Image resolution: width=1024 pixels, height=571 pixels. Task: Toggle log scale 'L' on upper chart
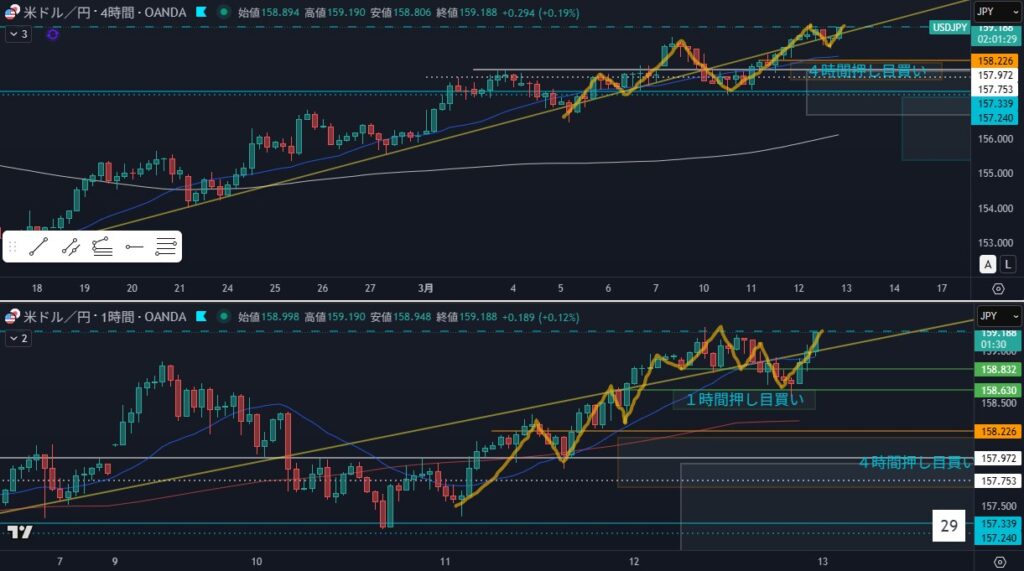pyautogui.click(x=1007, y=264)
